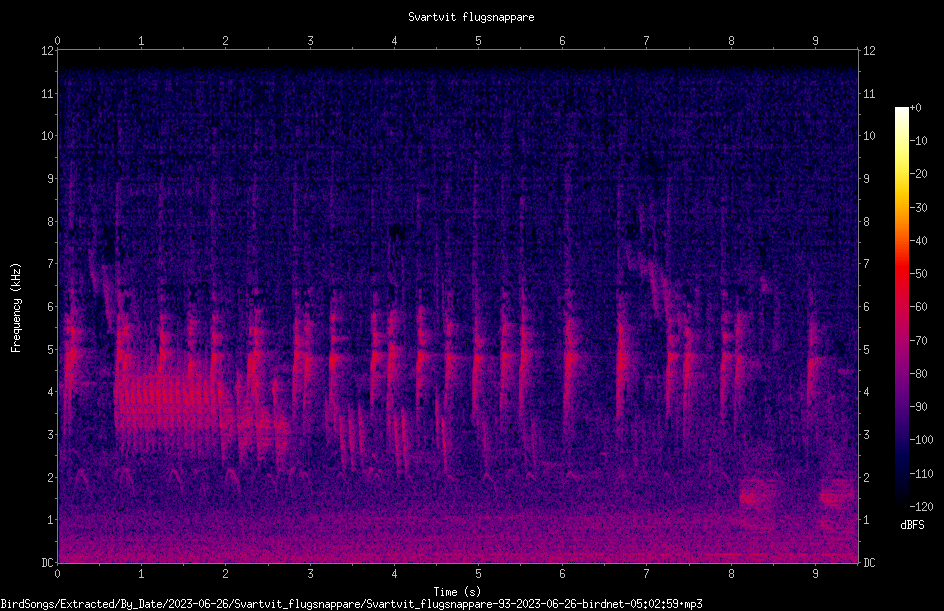
Task: Click the '-80' colorbar label
Action: coord(918,374)
